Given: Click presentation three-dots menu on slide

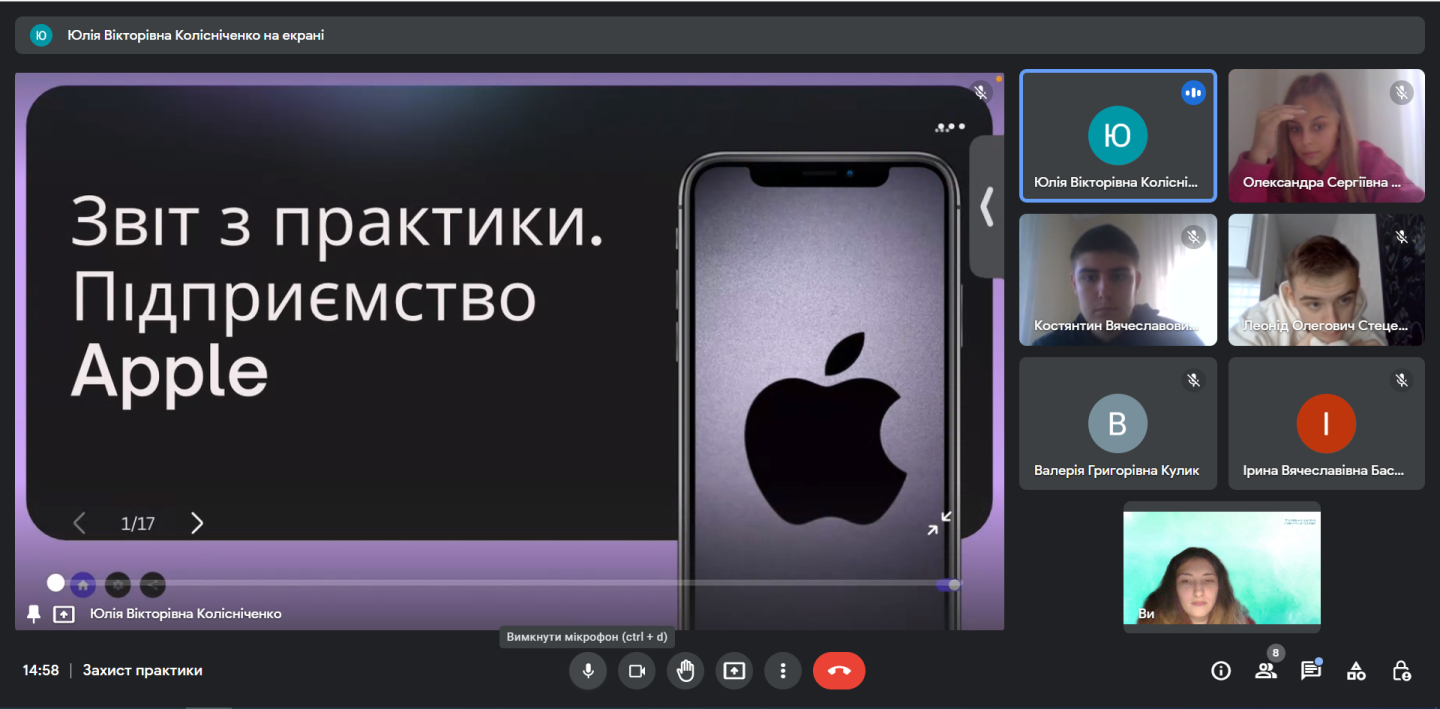Looking at the screenshot, I should [x=950, y=127].
